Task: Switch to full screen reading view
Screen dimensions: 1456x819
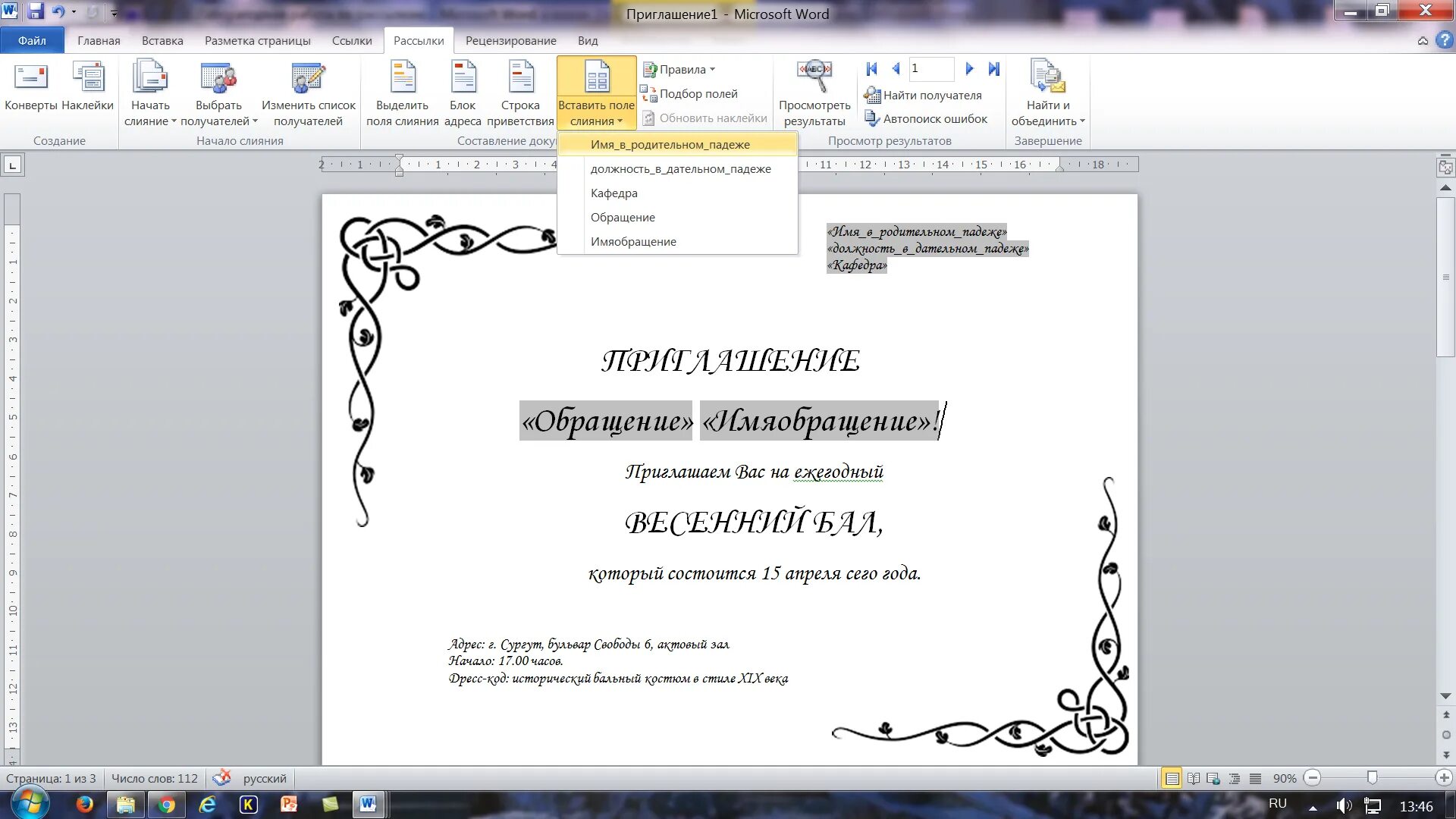Action: [x=1193, y=779]
